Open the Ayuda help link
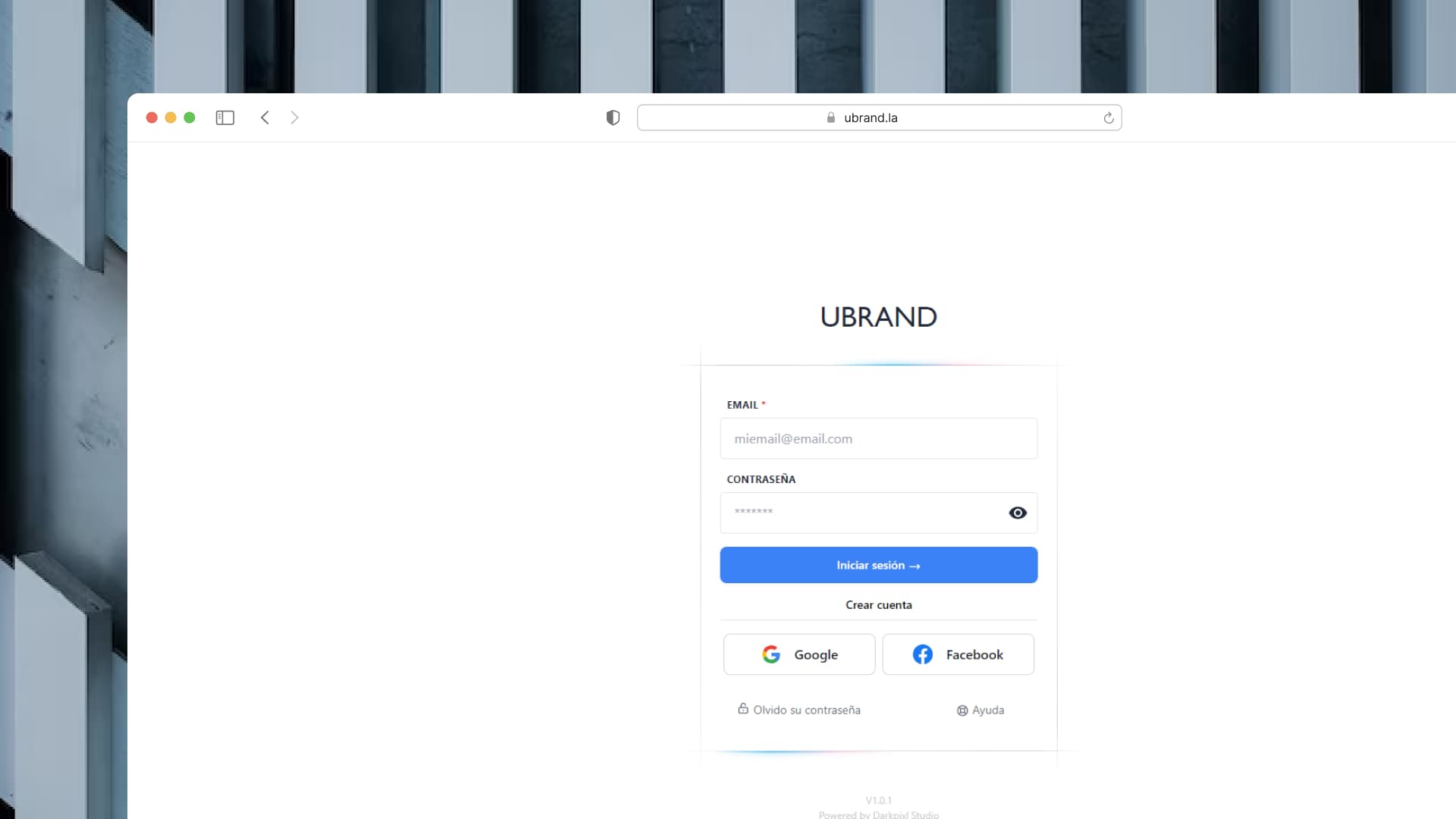 pyautogui.click(x=981, y=710)
